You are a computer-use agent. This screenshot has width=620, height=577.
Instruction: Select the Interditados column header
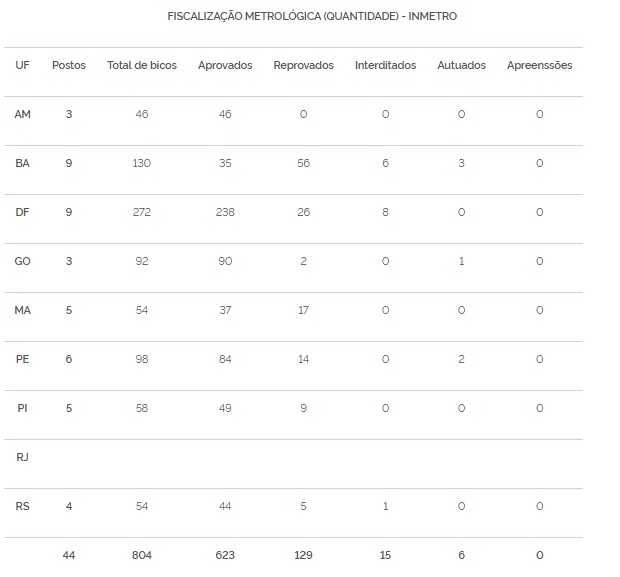pyautogui.click(x=386, y=65)
